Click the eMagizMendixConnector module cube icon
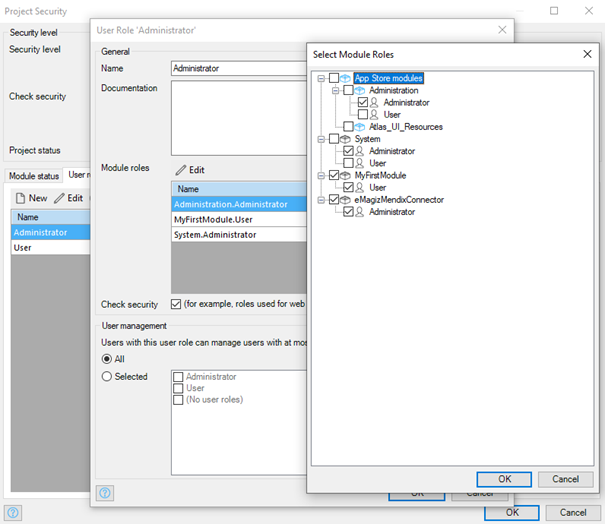This screenshot has height=524, width=605. [x=345, y=200]
